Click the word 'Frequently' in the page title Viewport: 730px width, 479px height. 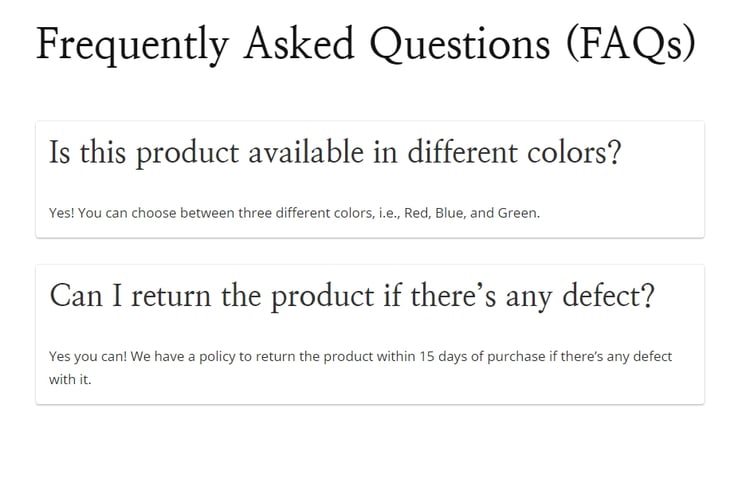click(x=133, y=46)
